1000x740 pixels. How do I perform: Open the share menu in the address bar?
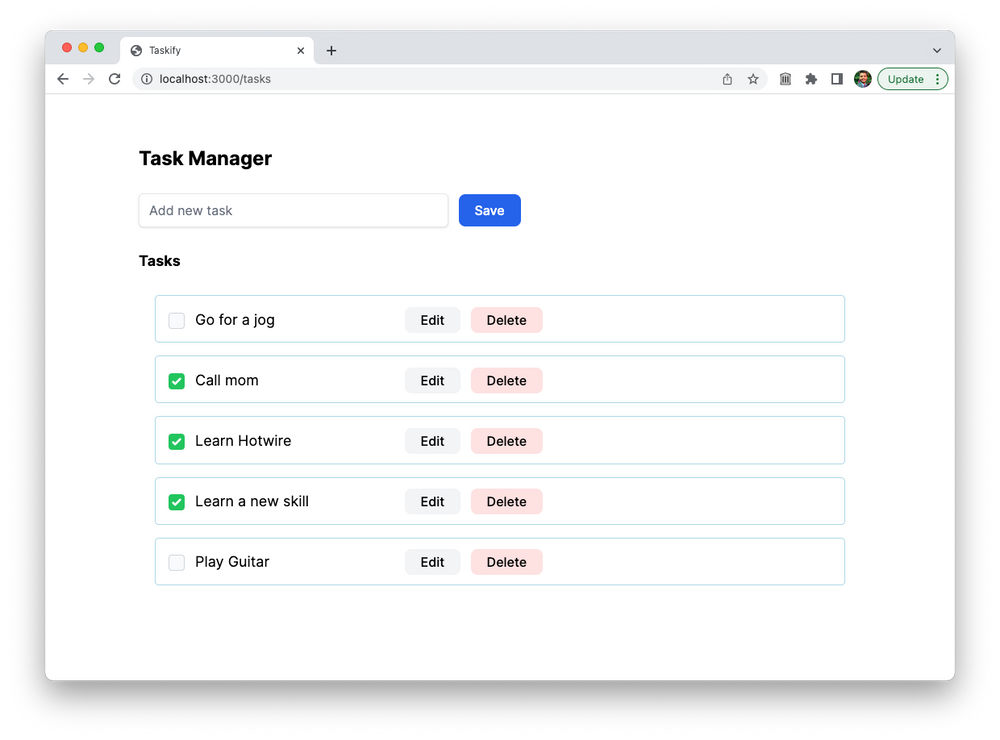pos(727,78)
